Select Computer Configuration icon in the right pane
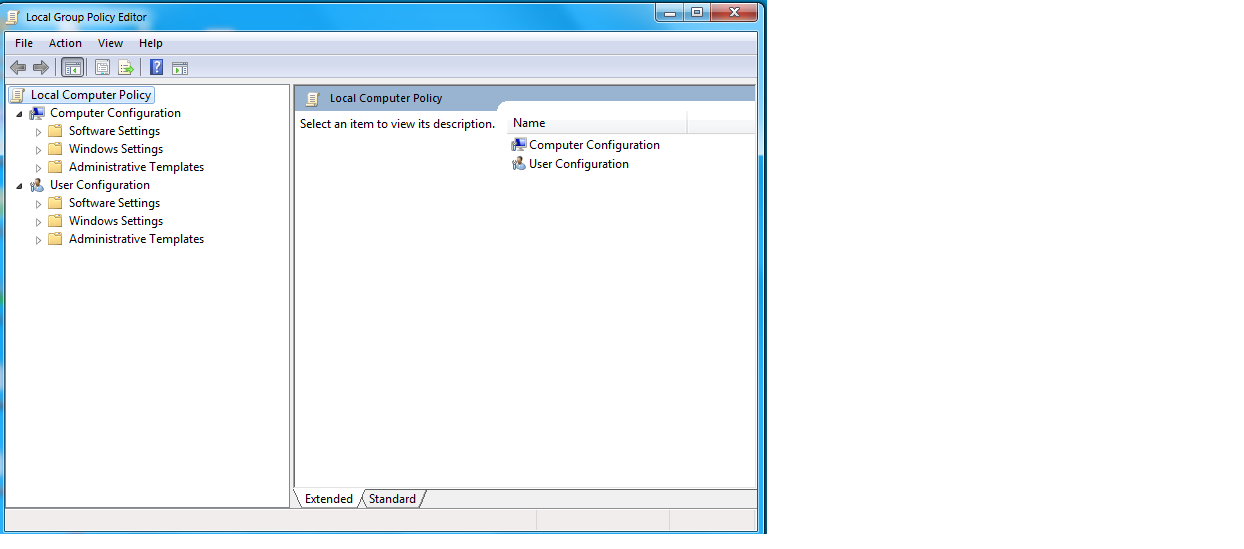The height and width of the screenshot is (549, 1244). pos(518,145)
